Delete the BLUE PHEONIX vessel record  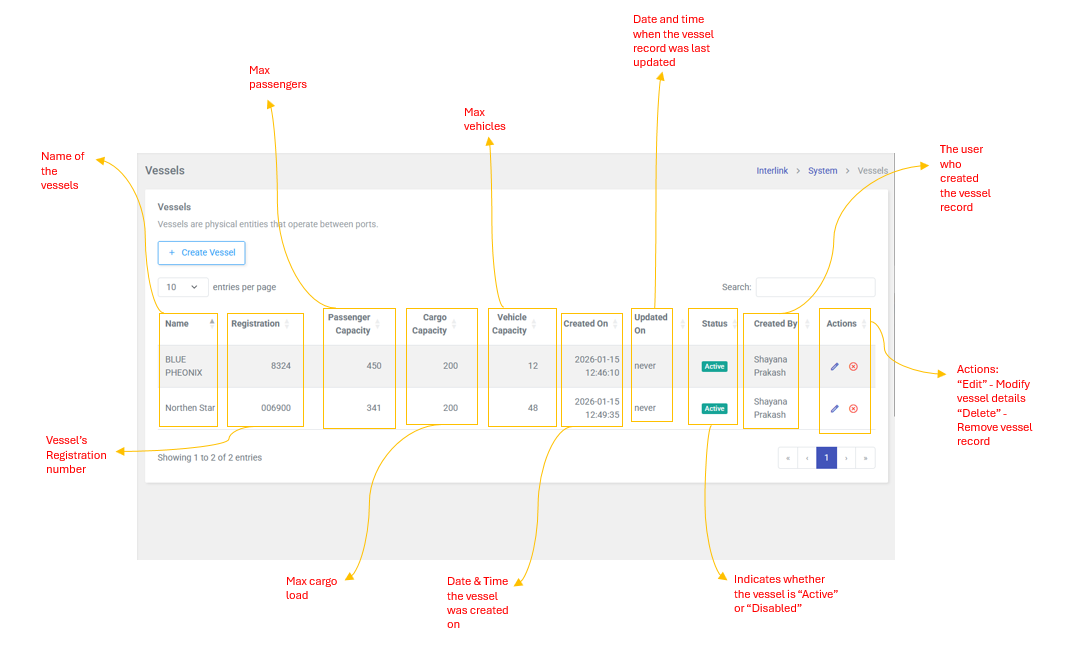coord(853,367)
